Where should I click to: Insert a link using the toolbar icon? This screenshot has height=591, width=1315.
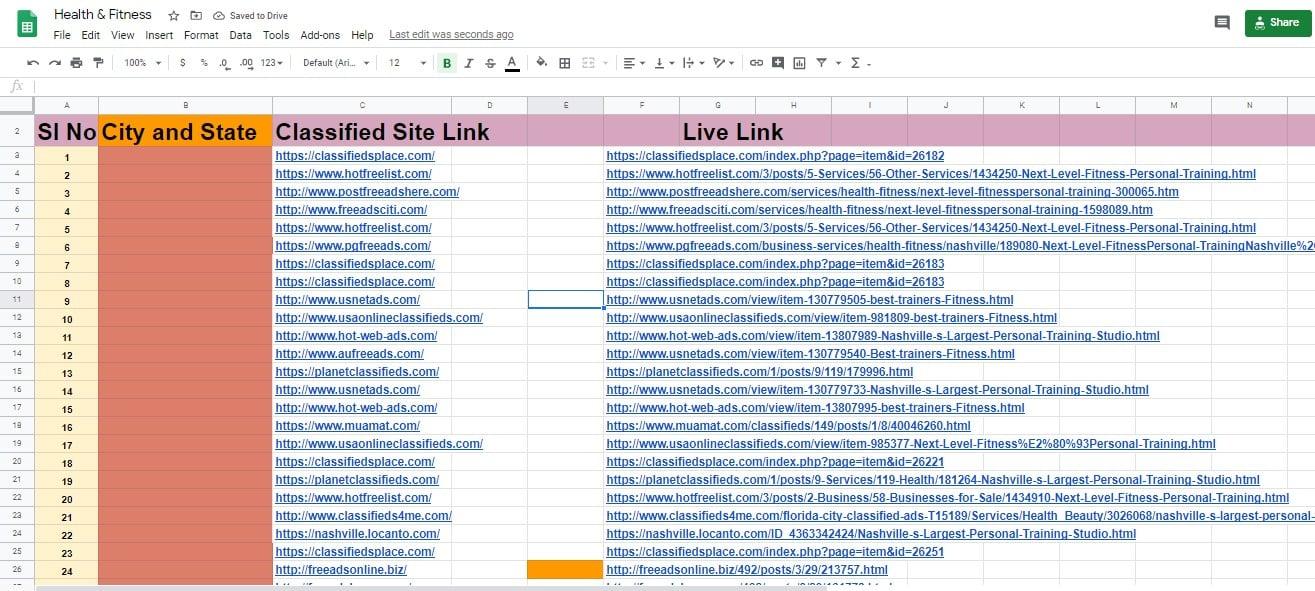[756, 62]
